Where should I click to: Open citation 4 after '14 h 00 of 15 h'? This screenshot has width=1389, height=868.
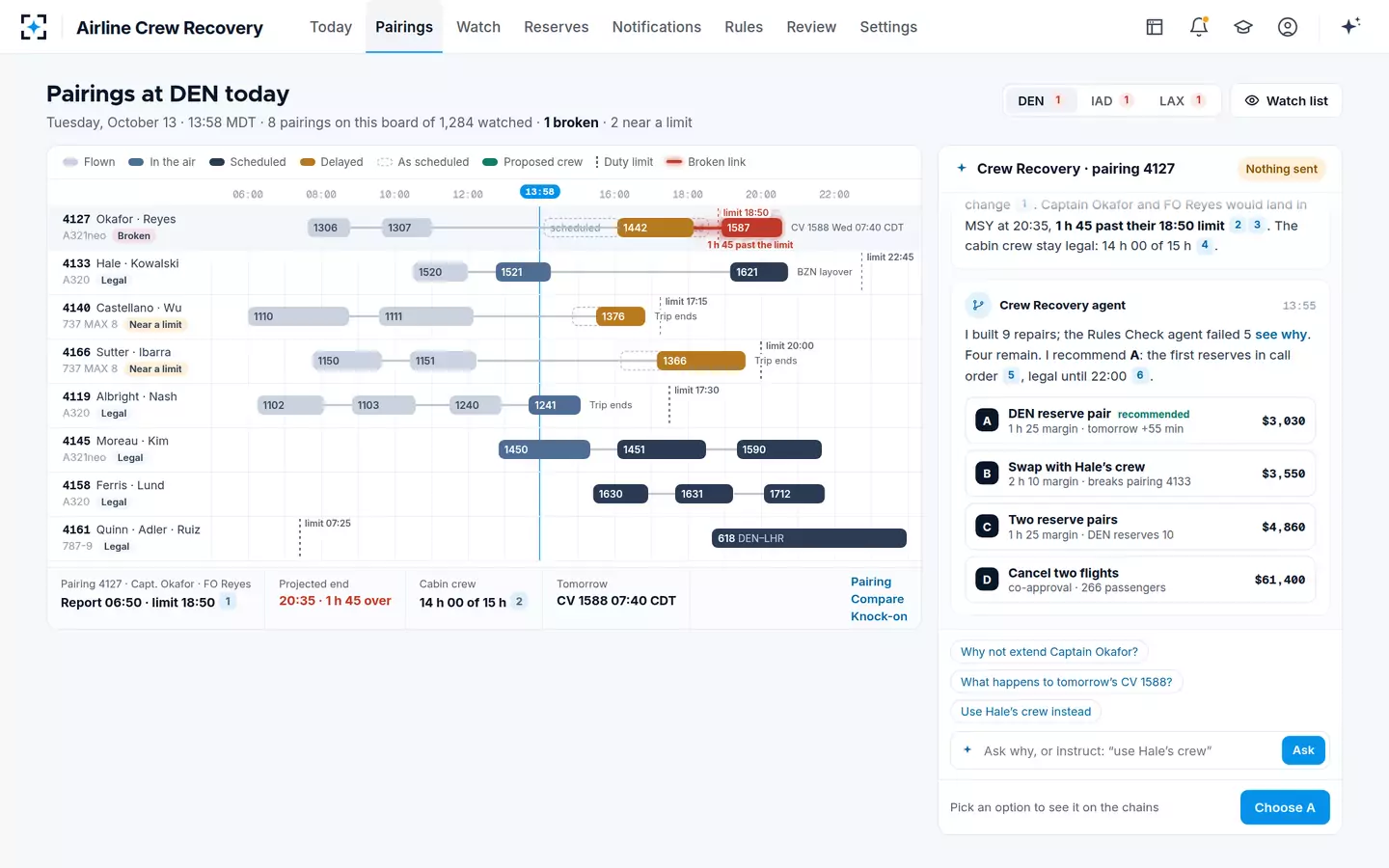click(1205, 246)
